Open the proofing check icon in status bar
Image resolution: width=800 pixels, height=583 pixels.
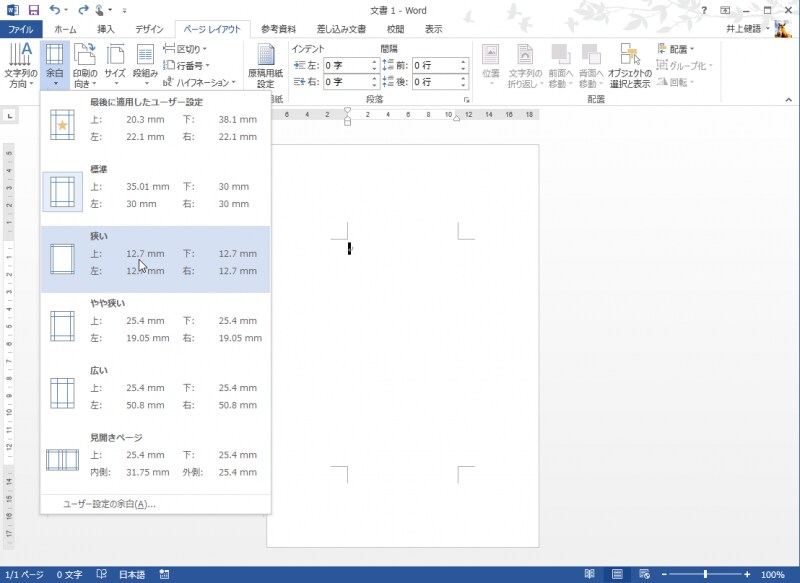(101, 575)
